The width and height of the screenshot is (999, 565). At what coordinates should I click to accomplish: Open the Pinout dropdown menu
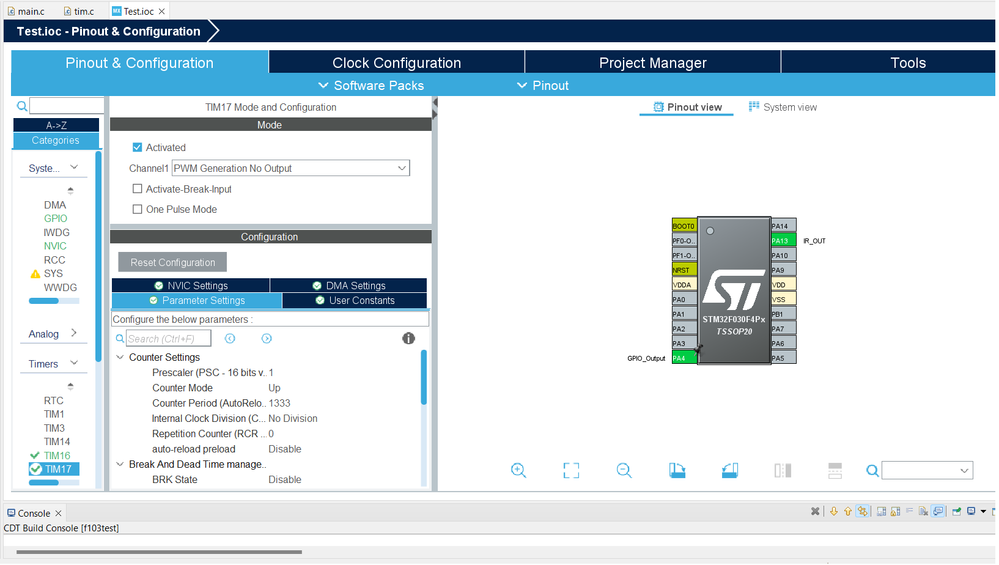(543, 85)
